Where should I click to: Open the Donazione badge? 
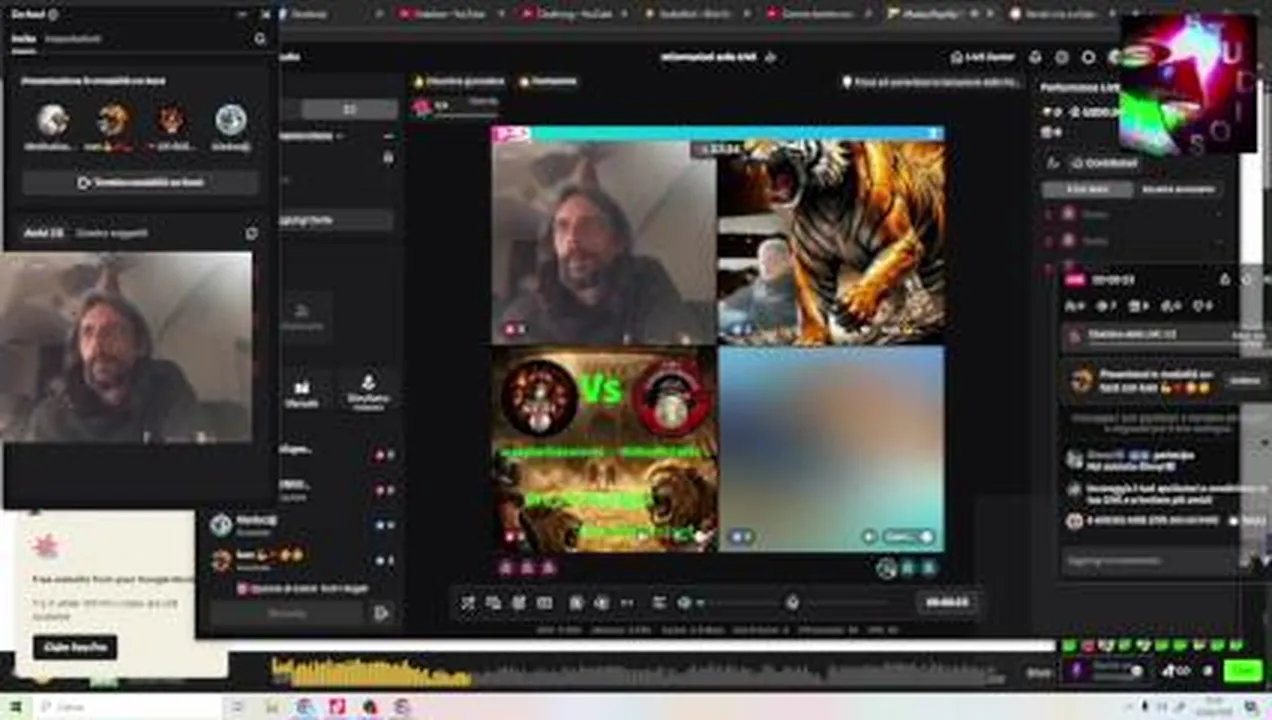[x=547, y=81]
